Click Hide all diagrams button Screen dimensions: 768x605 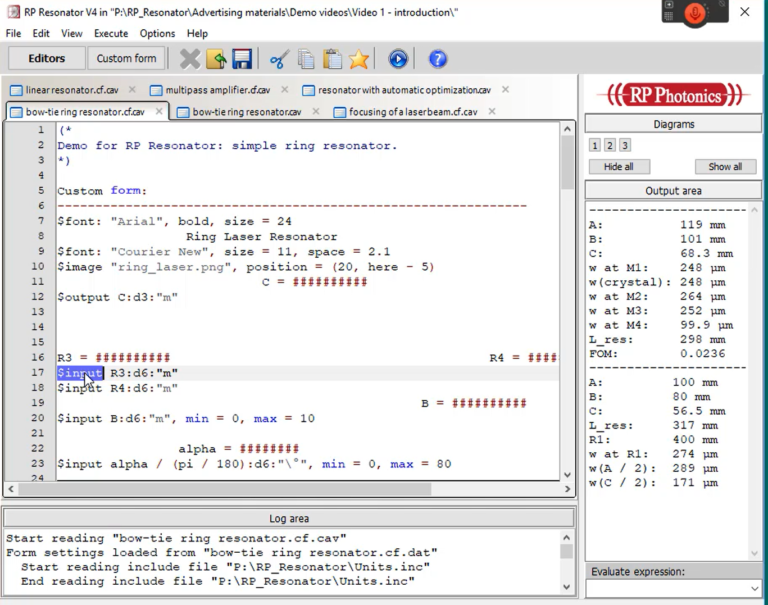[x=619, y=167]
